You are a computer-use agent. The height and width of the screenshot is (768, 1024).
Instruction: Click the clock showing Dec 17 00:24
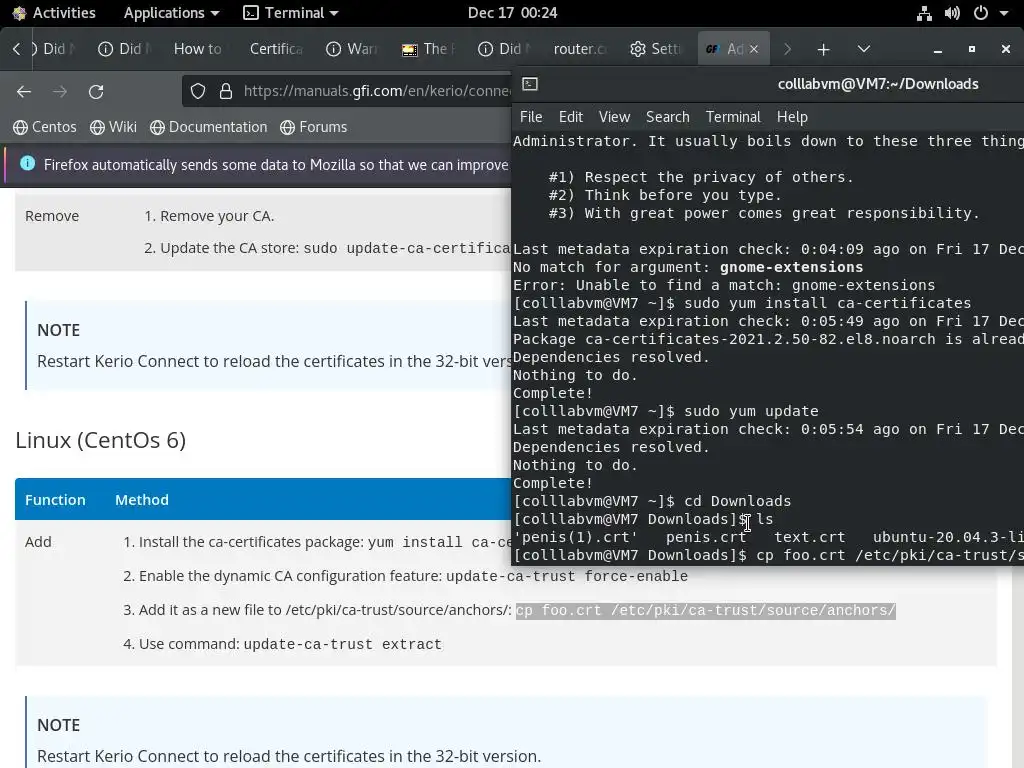coord(512,12)
